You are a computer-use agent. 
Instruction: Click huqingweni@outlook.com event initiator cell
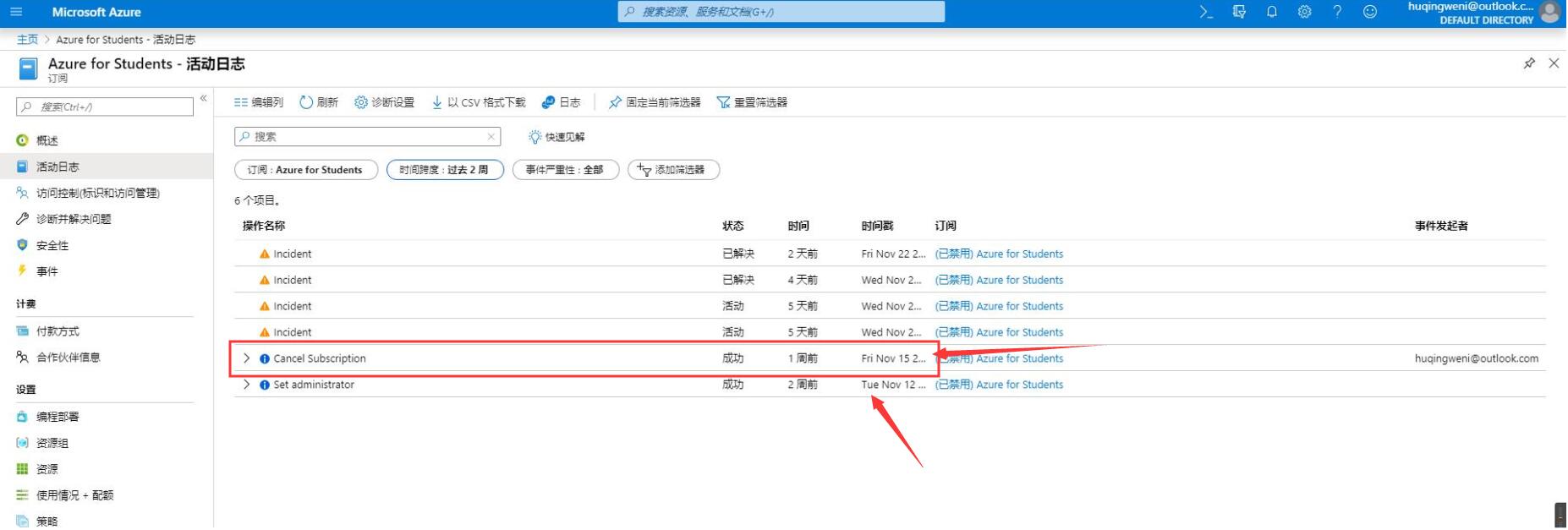coord(1477,358)
